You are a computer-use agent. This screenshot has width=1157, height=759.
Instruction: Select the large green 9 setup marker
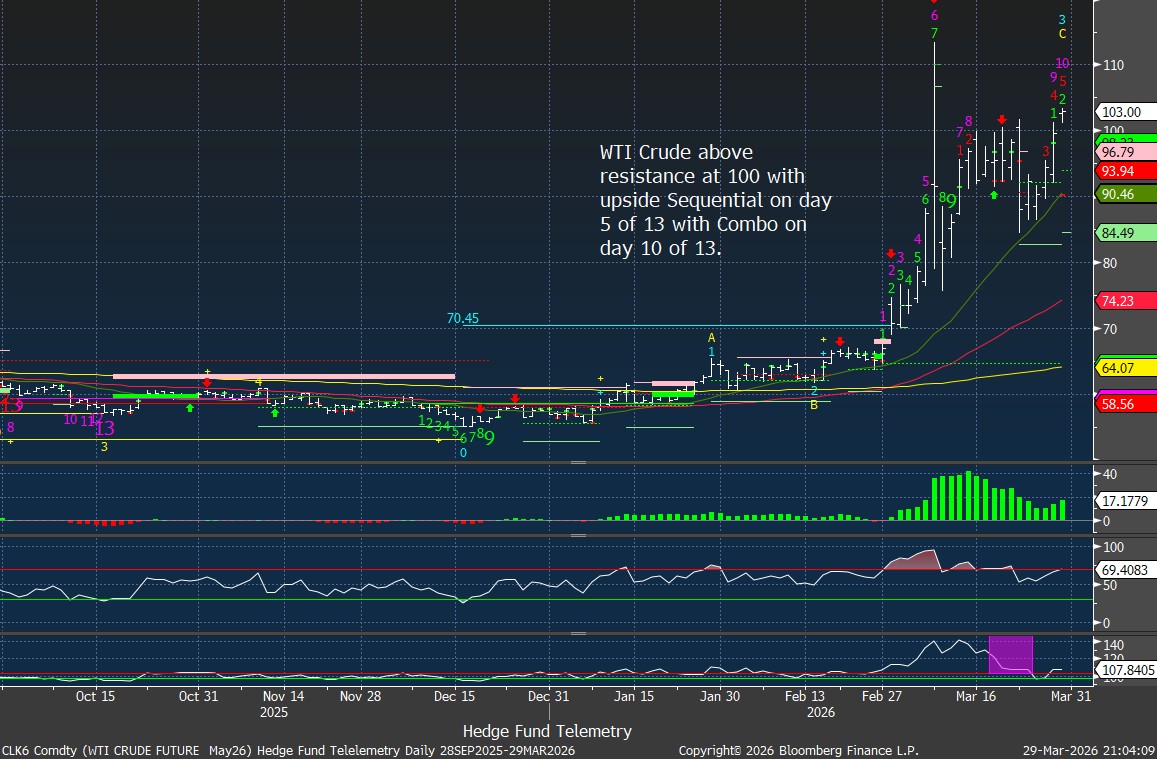(489, 436)
